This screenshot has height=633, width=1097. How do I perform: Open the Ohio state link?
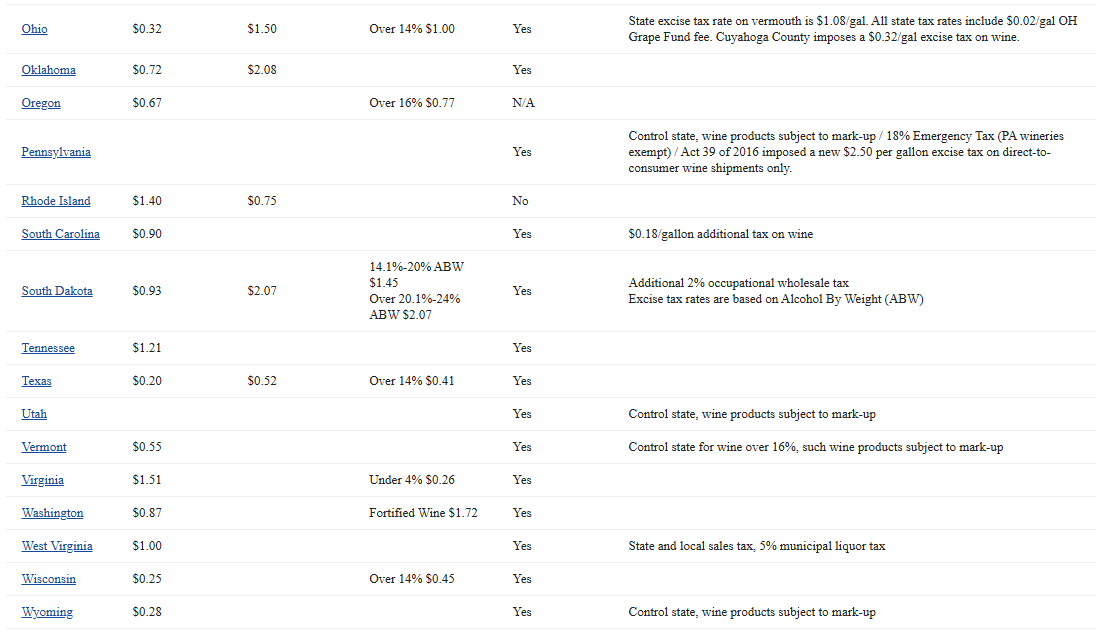click(34, 29)
